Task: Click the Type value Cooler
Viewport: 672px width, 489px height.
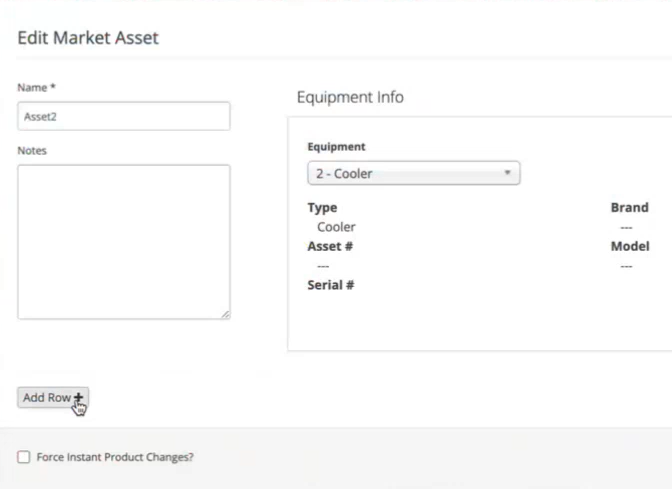Action: [x=336, y=227]
